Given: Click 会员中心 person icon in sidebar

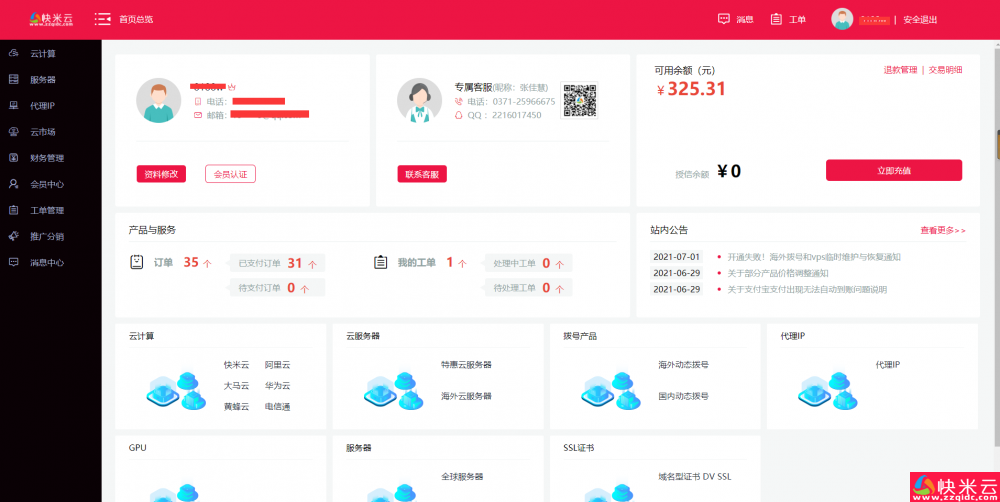Looking at the screenshot, I should click(x=13, y=184).
